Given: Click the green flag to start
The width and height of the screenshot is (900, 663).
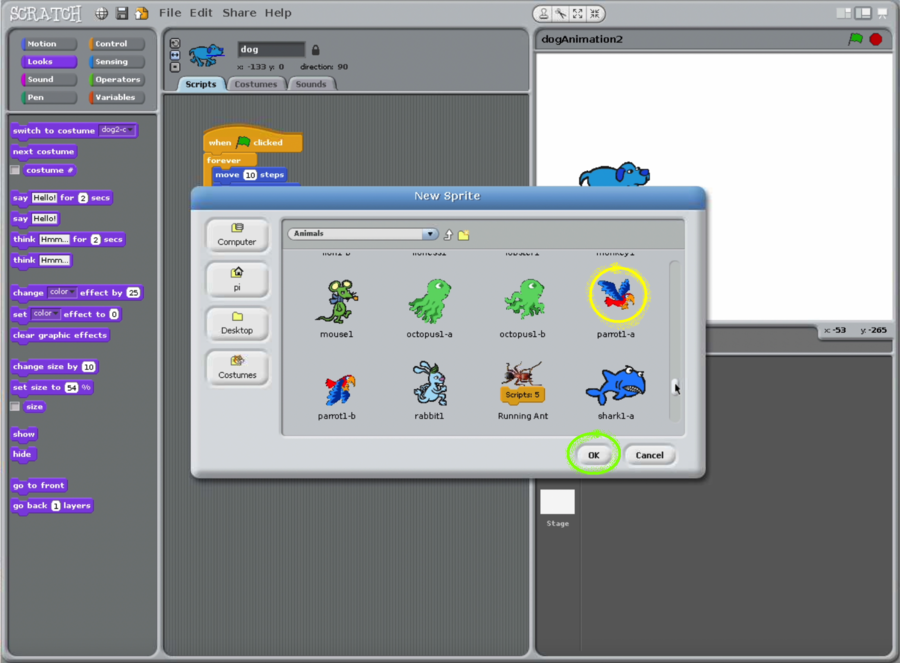Looking at the screenshot, I should (x=855, y=39).
